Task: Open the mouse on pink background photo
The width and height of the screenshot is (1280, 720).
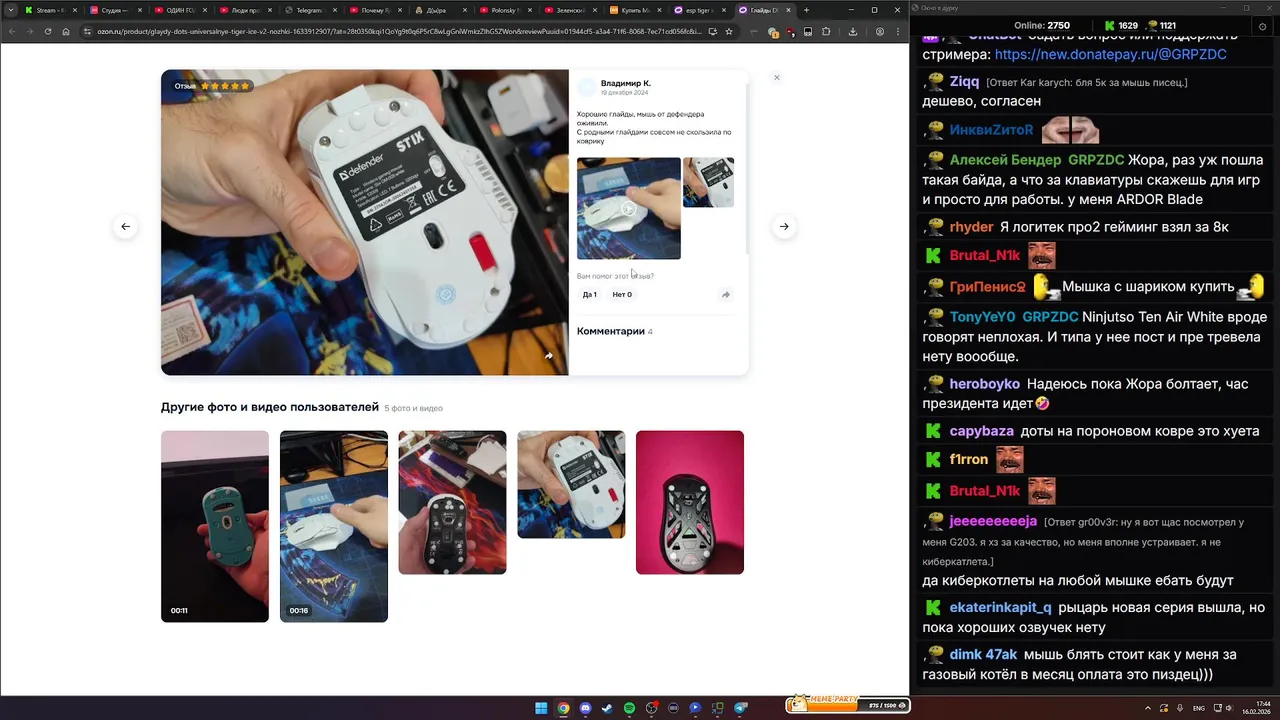Action: [x=690, y=502]
